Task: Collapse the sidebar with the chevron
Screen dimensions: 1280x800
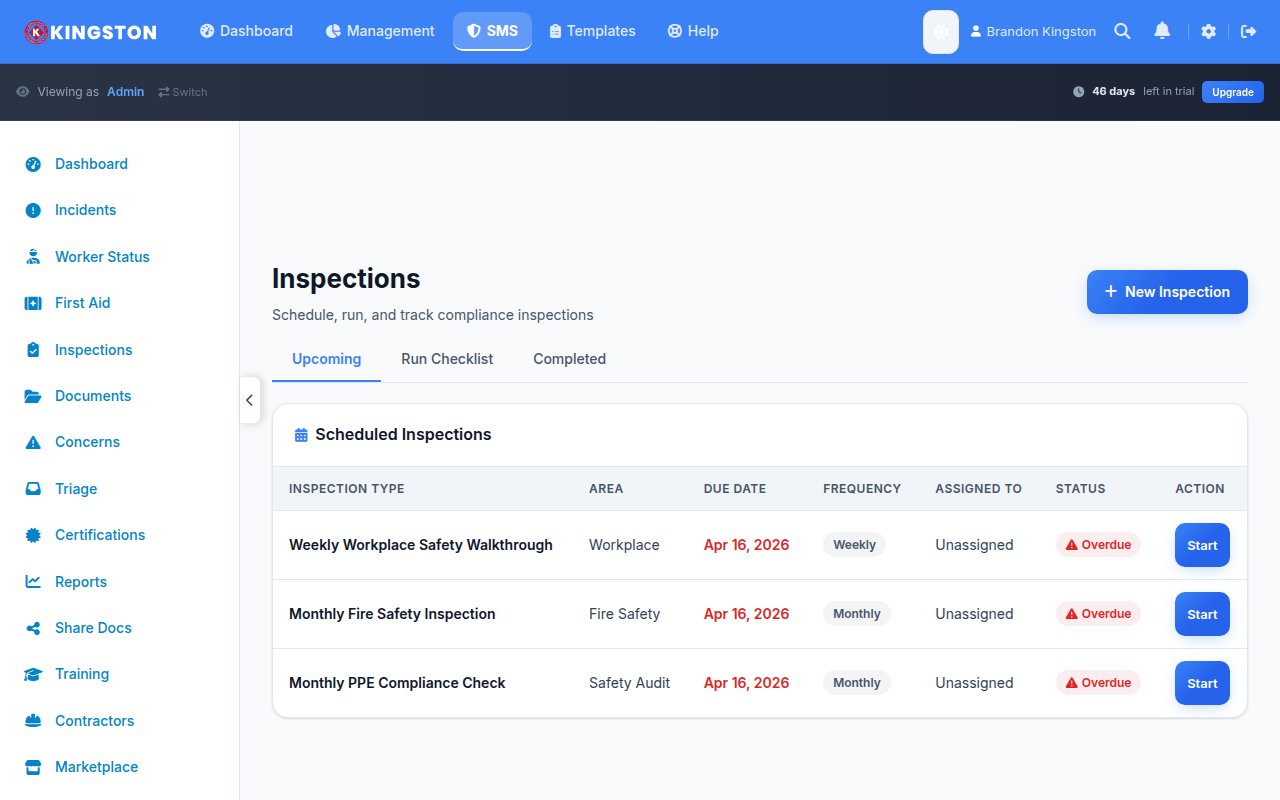Action: [250, 400]
